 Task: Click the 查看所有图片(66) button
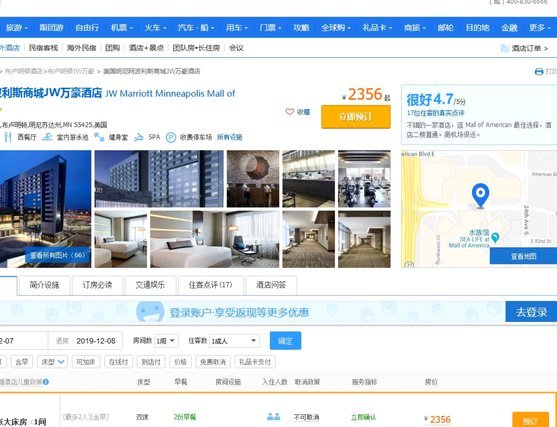pos(58,255)
